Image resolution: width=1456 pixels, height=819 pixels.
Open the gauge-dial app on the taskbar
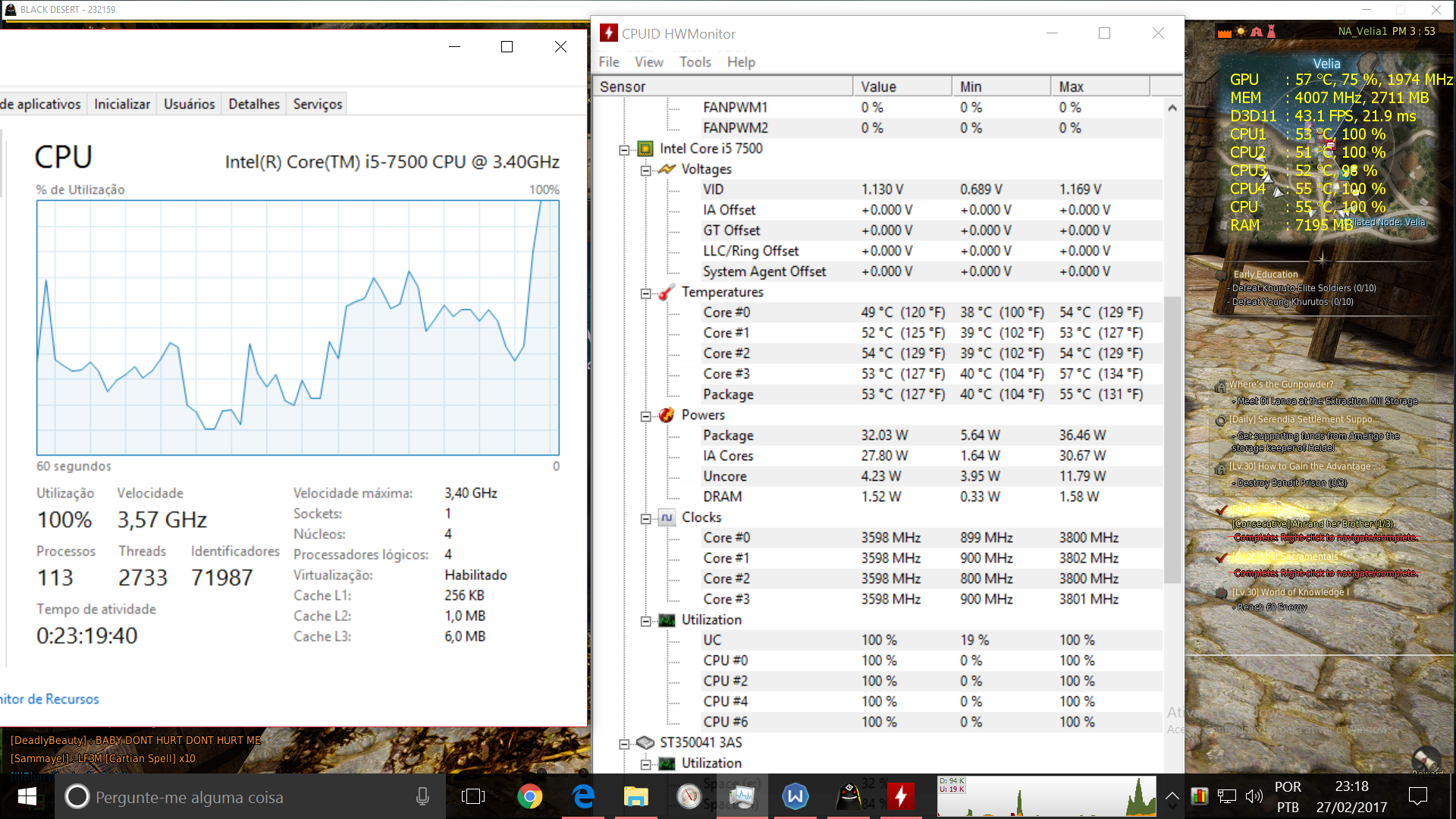point(689,796)
